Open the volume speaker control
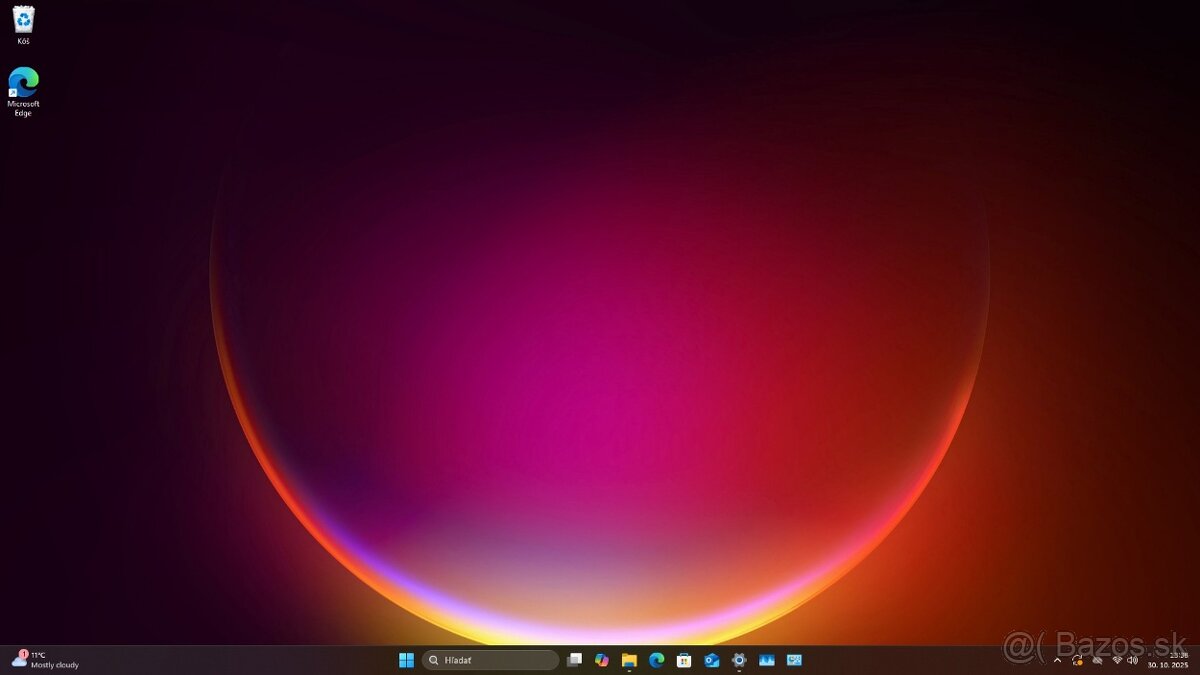This screenshot has height=675, width=1200. point(1133,660)
